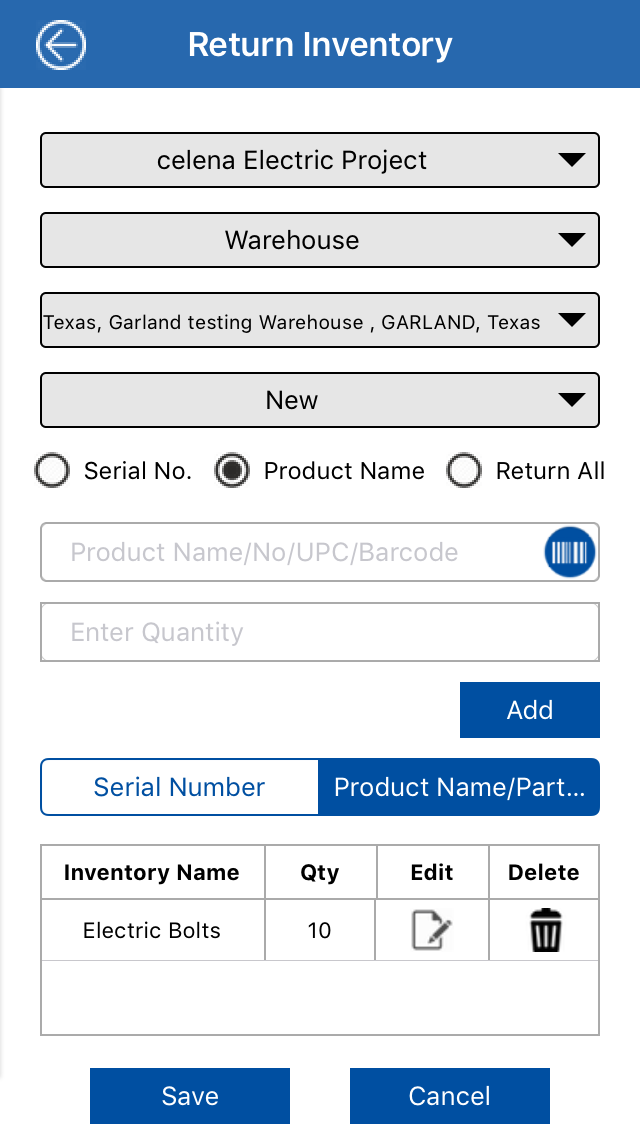Switch to the Serial Number tab
The width and height of the screenshot is (640, 1136).
click(x=180, y=787)
